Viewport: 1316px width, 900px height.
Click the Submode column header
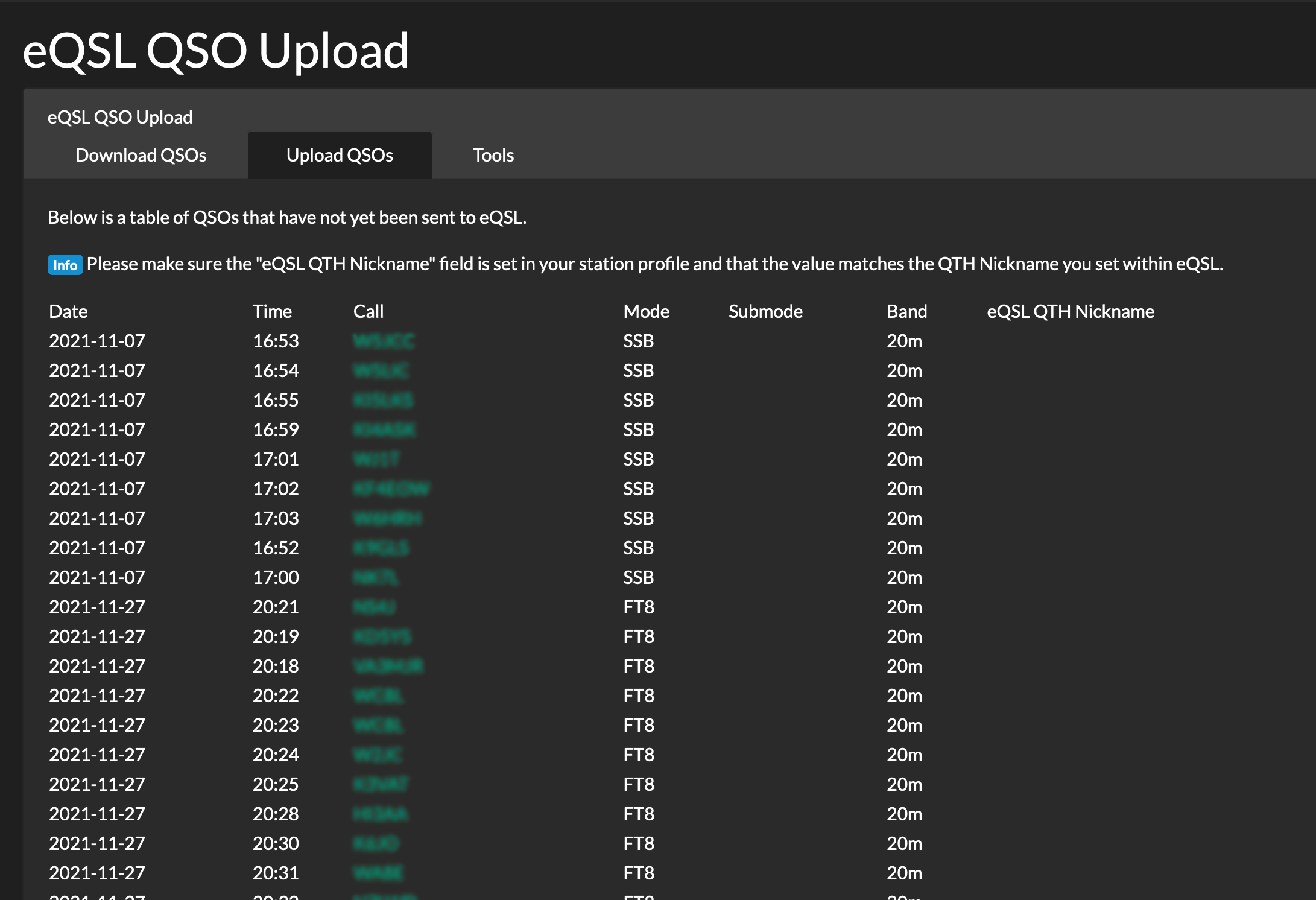[x=765, y=311]
